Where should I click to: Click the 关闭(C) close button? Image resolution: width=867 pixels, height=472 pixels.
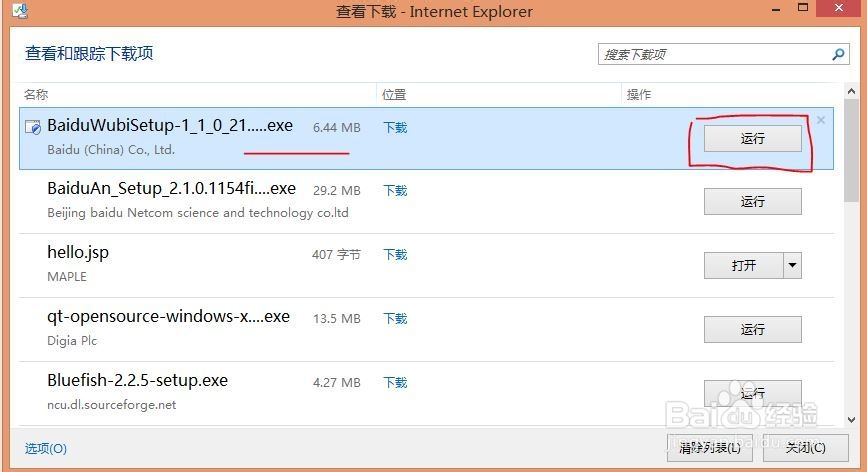tap(806, 448)
